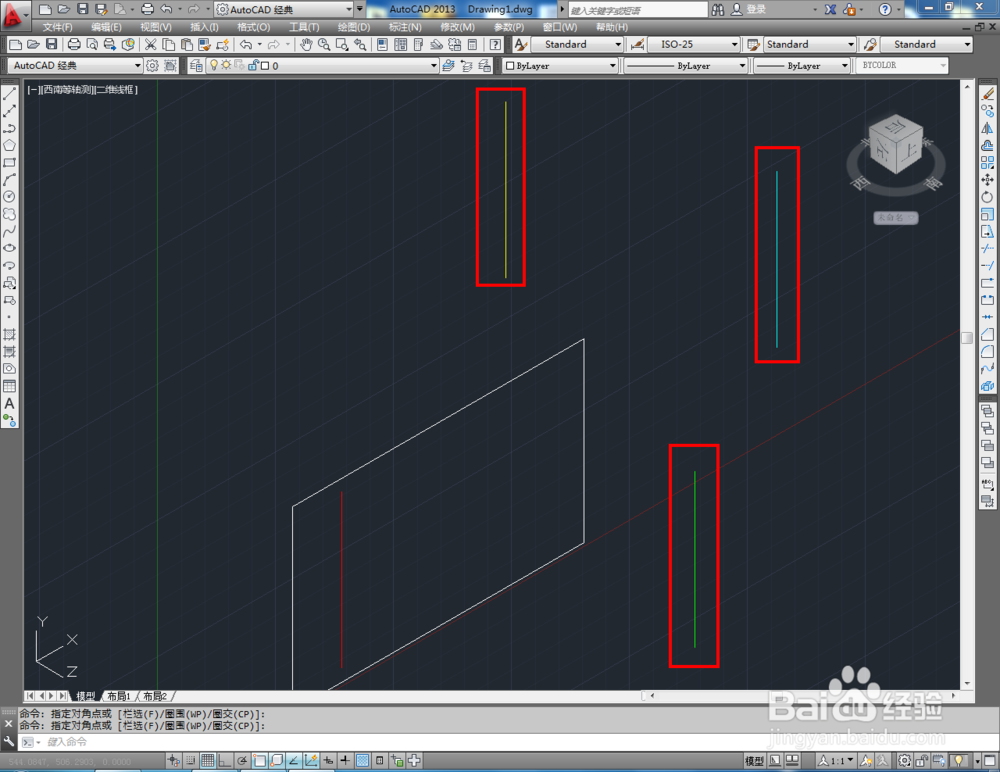
Task: Open the 绘图(D) menu
Action: [x=354, y=27]
